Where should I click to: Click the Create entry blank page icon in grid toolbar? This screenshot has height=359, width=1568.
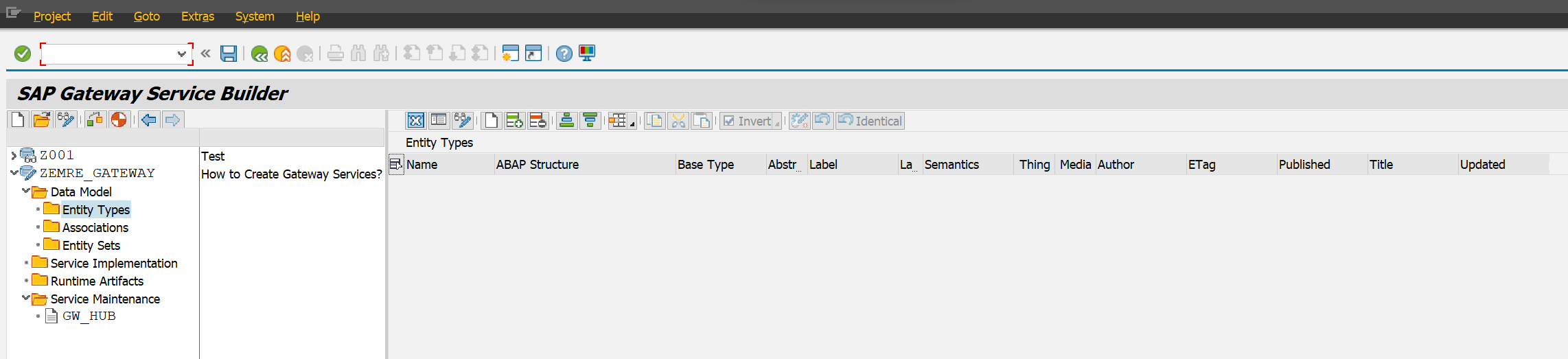[x=491, y=121]
